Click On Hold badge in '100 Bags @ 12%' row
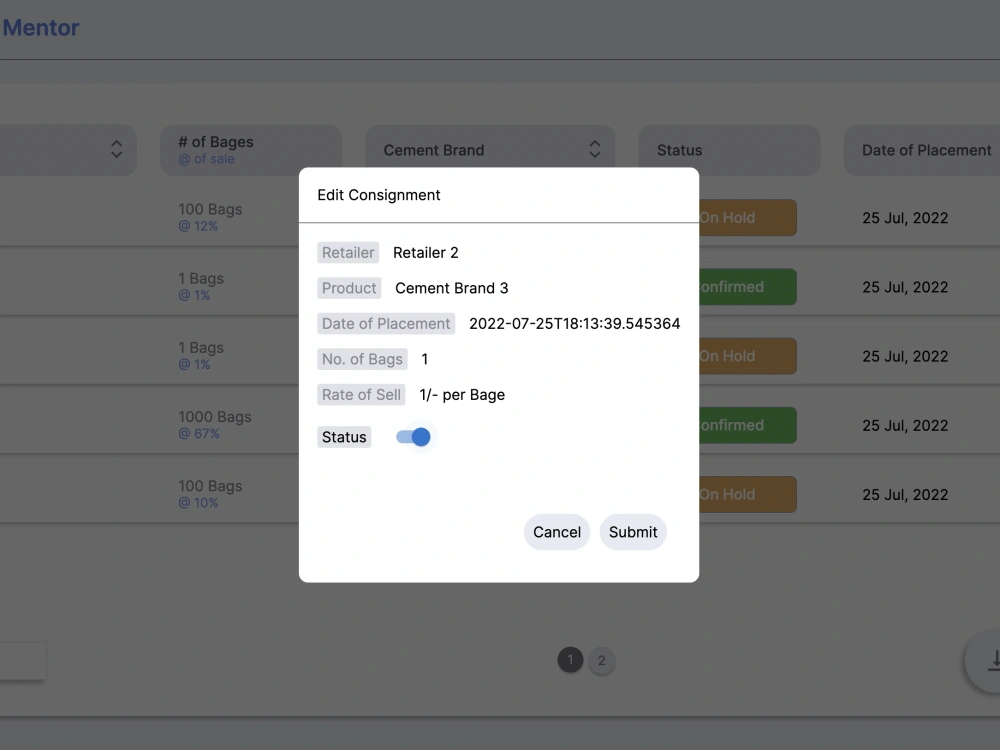 click(x=747, y=217)
